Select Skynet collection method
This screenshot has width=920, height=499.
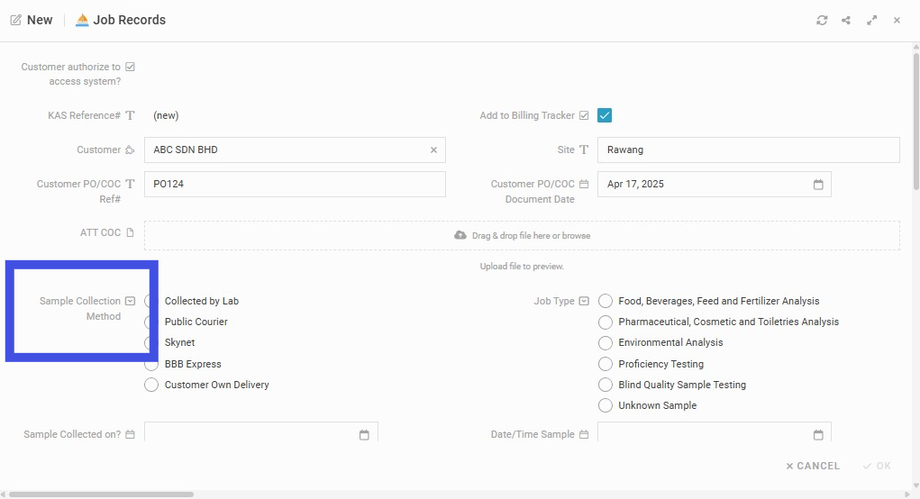151,343
